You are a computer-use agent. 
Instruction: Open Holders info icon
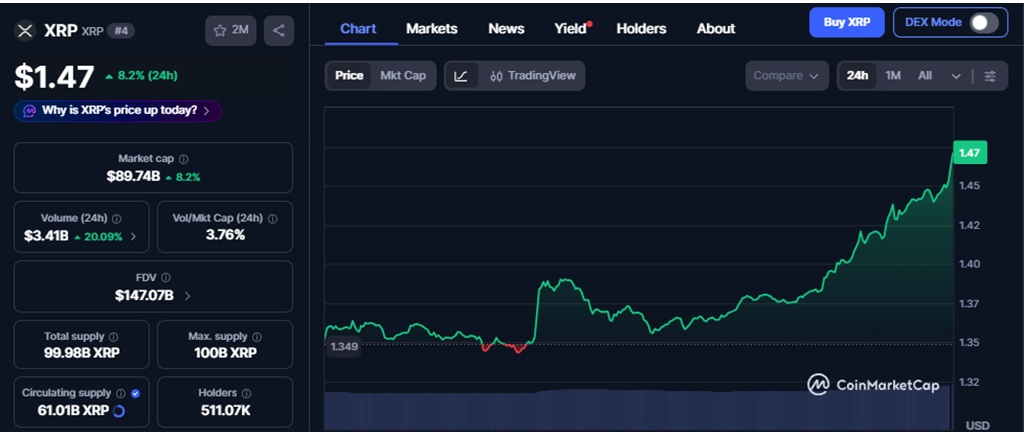(246, 393)
